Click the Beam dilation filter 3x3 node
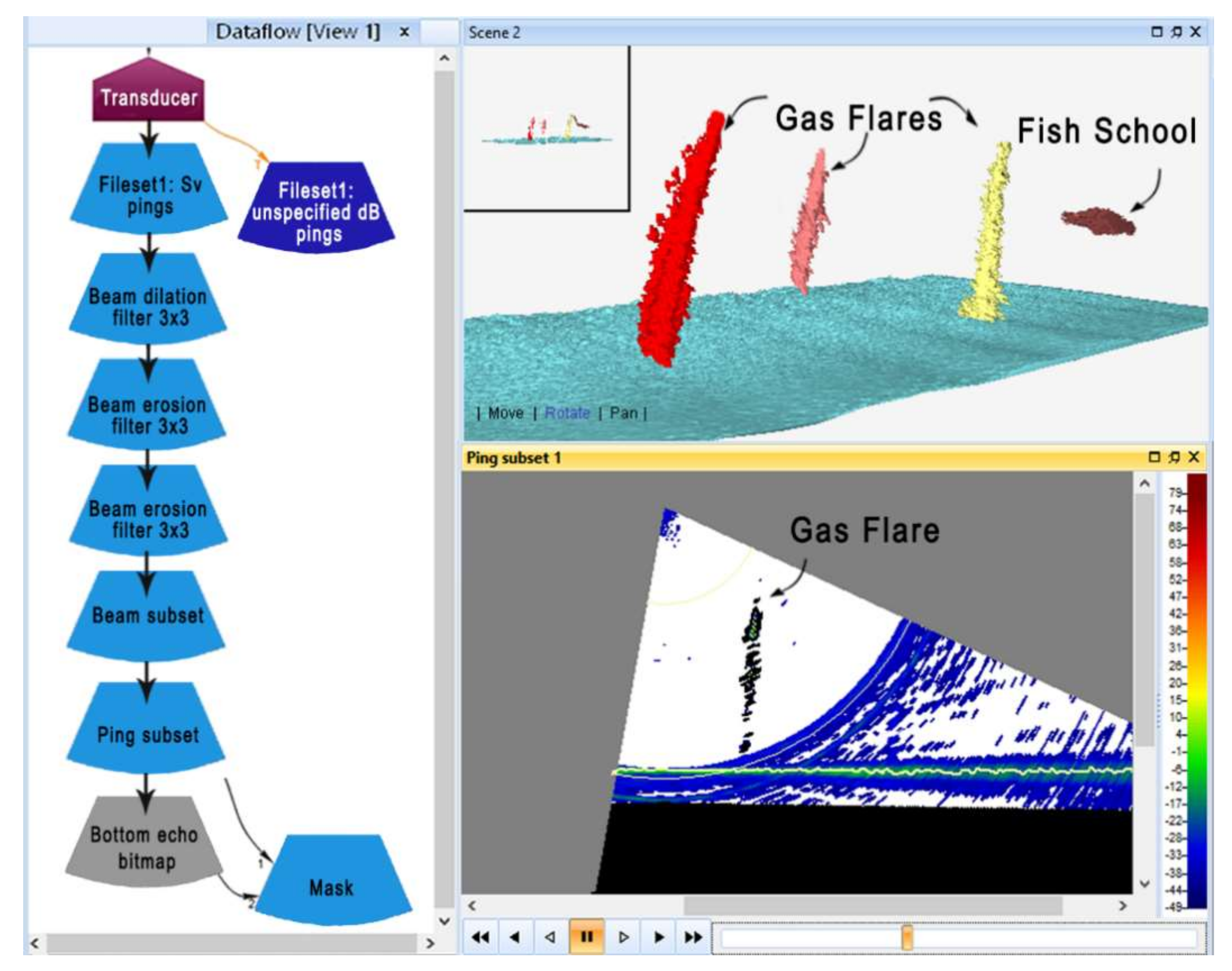 tap(148, 307)
